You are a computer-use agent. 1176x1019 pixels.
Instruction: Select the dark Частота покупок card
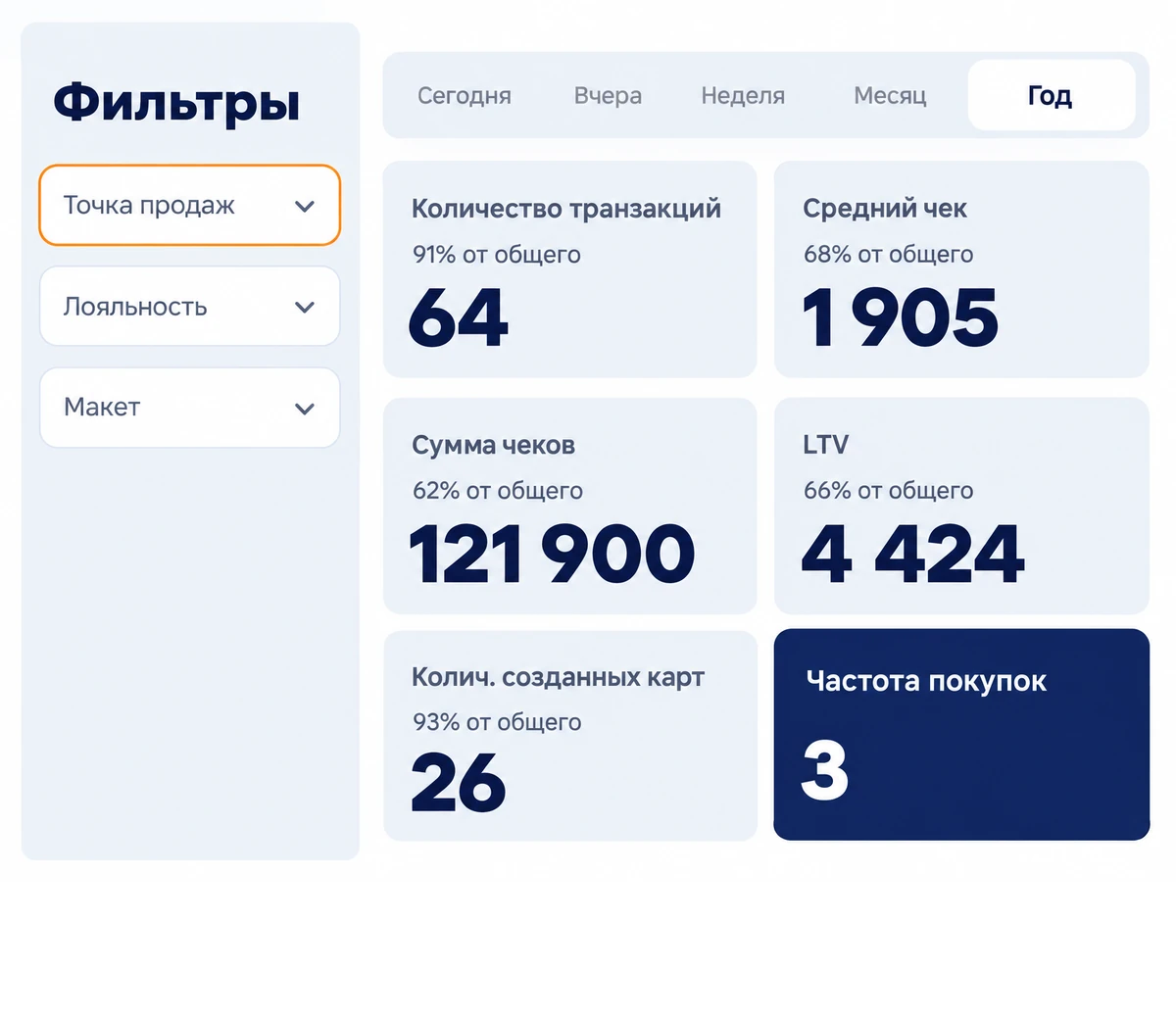(961, 735)
